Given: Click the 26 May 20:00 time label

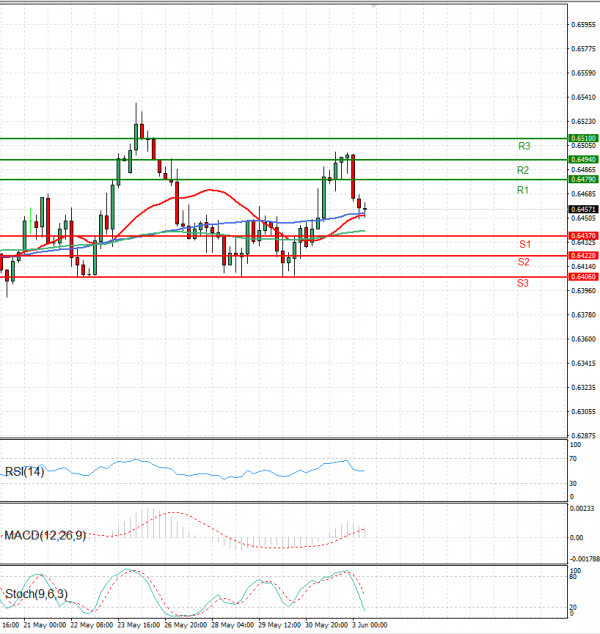Looking at the screenshot, I should pyautogui.click(x=186, y=625).
